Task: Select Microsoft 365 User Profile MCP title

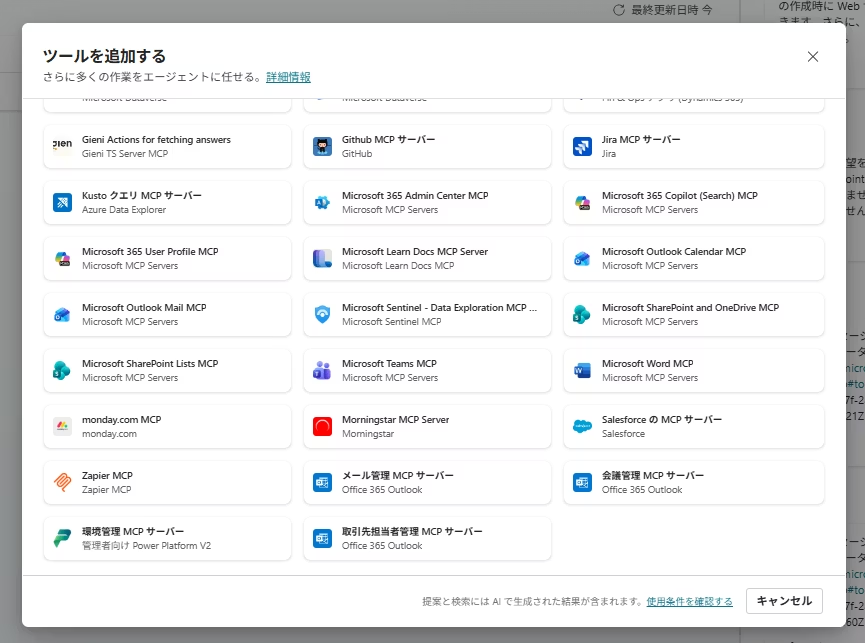Action: coord(150,251)
